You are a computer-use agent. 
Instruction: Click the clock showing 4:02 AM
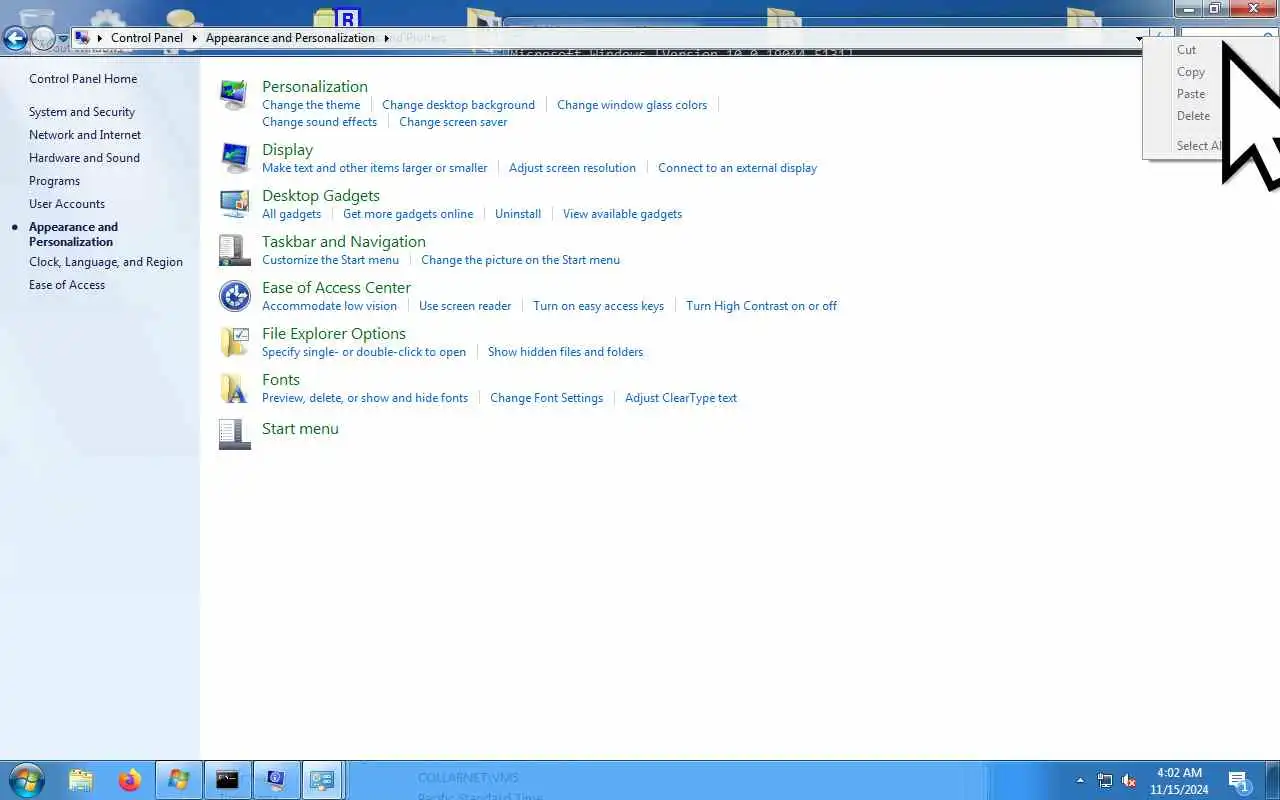click(1179, 773)
